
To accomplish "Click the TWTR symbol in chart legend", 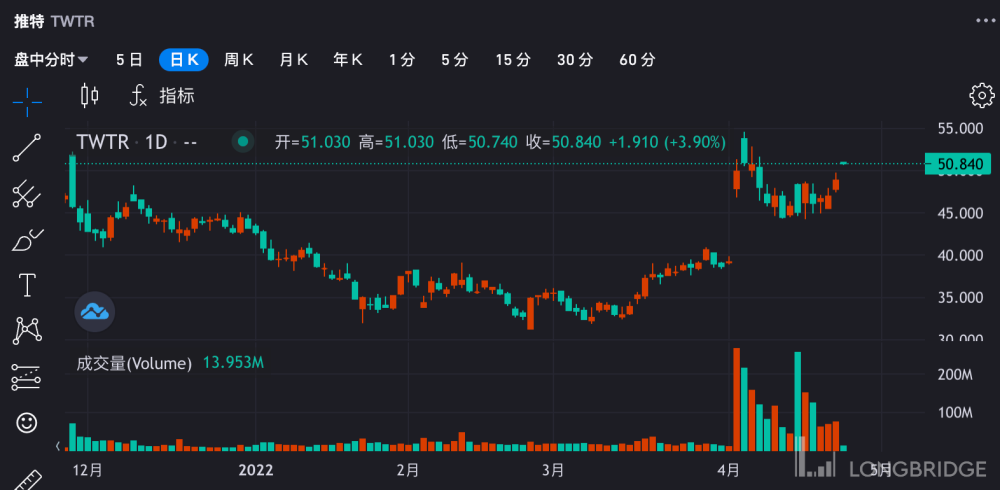I will pyautogui.click(x=103, y=142).
